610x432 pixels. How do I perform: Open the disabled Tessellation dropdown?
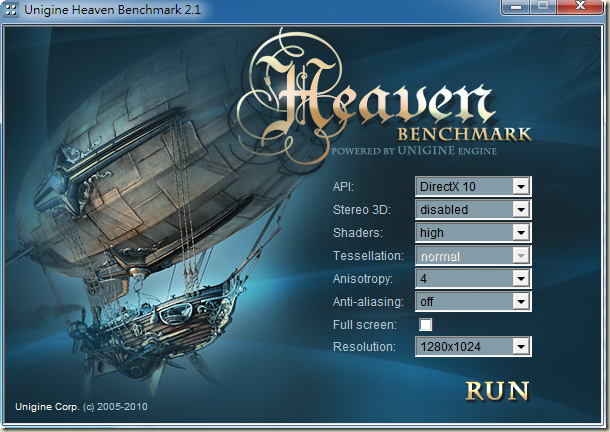(x=473, y=256)
